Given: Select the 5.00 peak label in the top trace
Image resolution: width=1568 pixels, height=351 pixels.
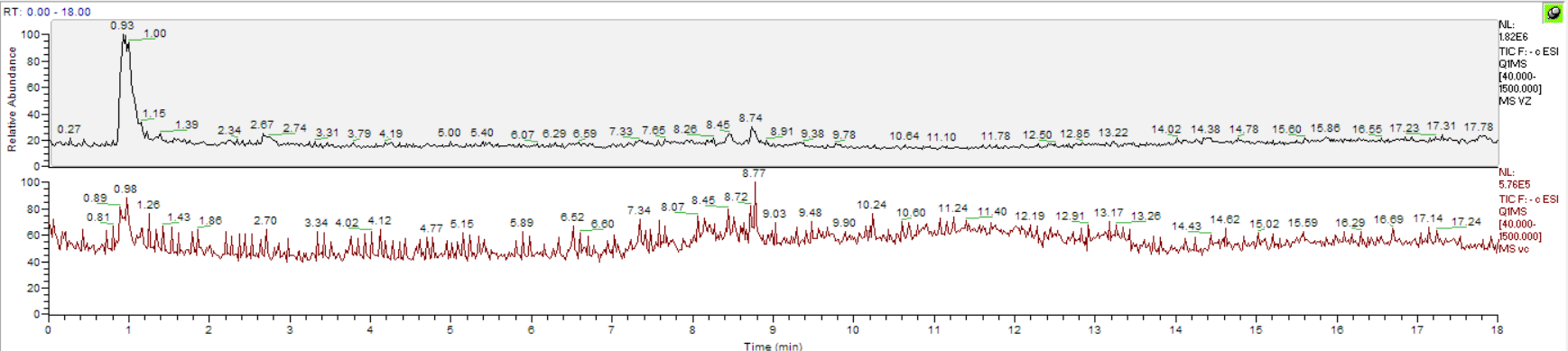Looking at the screenshot, I should click(x=449, y=133).
